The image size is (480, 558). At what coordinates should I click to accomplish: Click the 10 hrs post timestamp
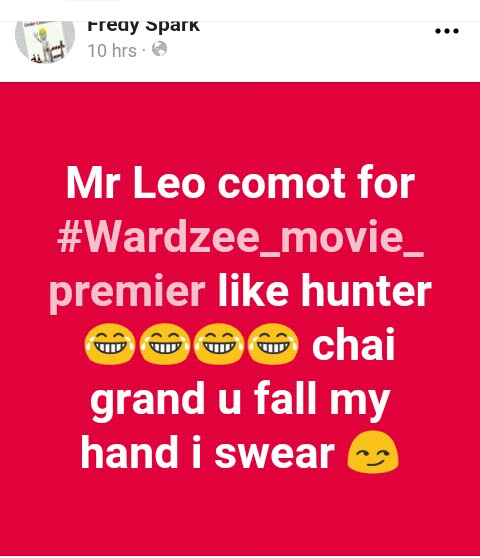click(112, 51)
